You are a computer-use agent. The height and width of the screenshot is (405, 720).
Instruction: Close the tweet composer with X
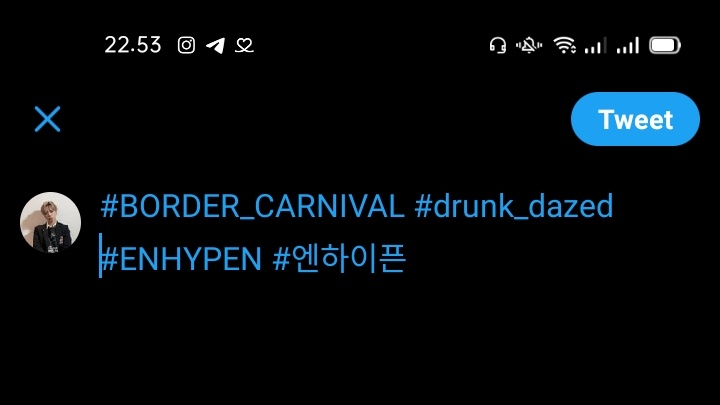[47, 119]
